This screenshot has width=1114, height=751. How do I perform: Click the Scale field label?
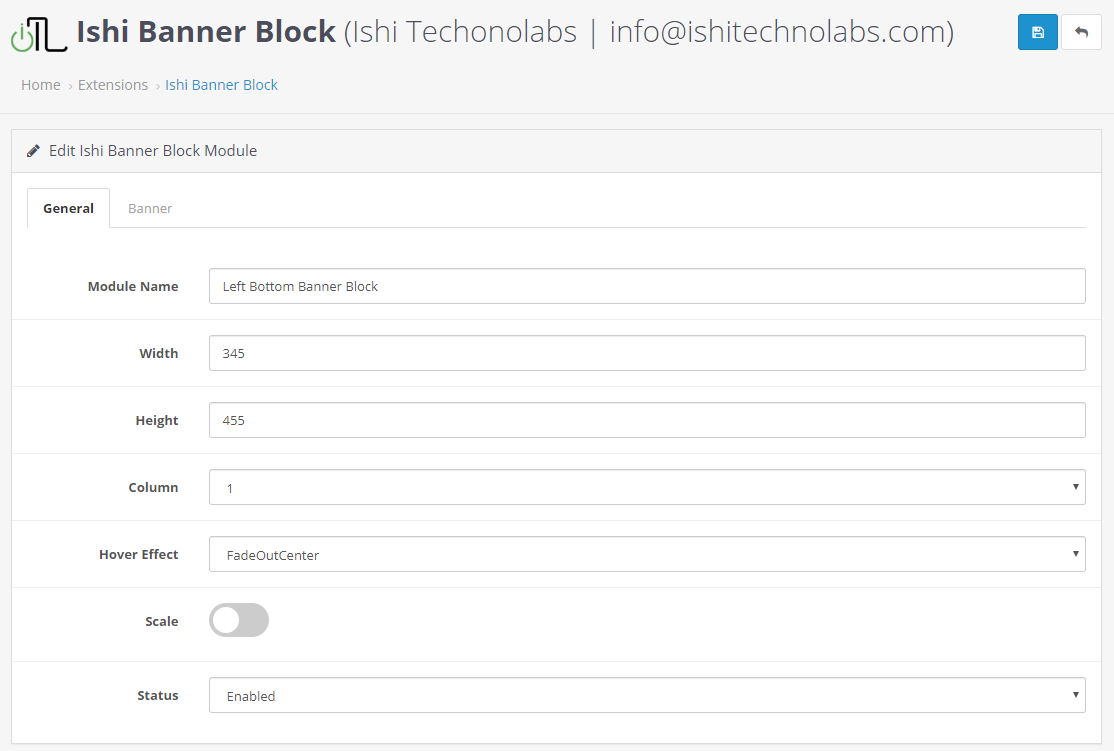161,621
